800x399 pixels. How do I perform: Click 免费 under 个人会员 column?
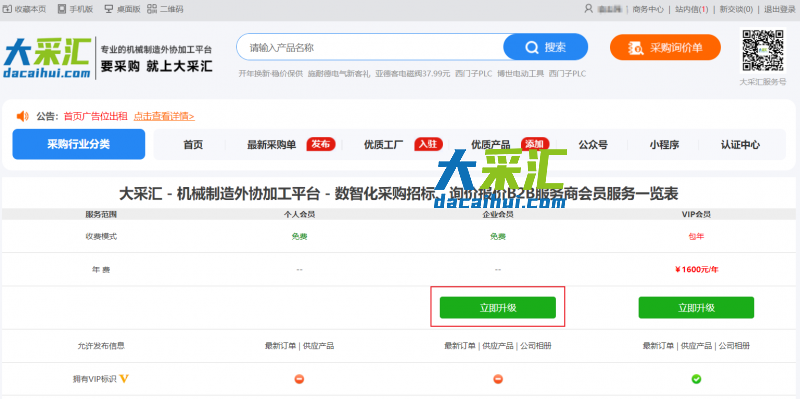tap(299, 237)
